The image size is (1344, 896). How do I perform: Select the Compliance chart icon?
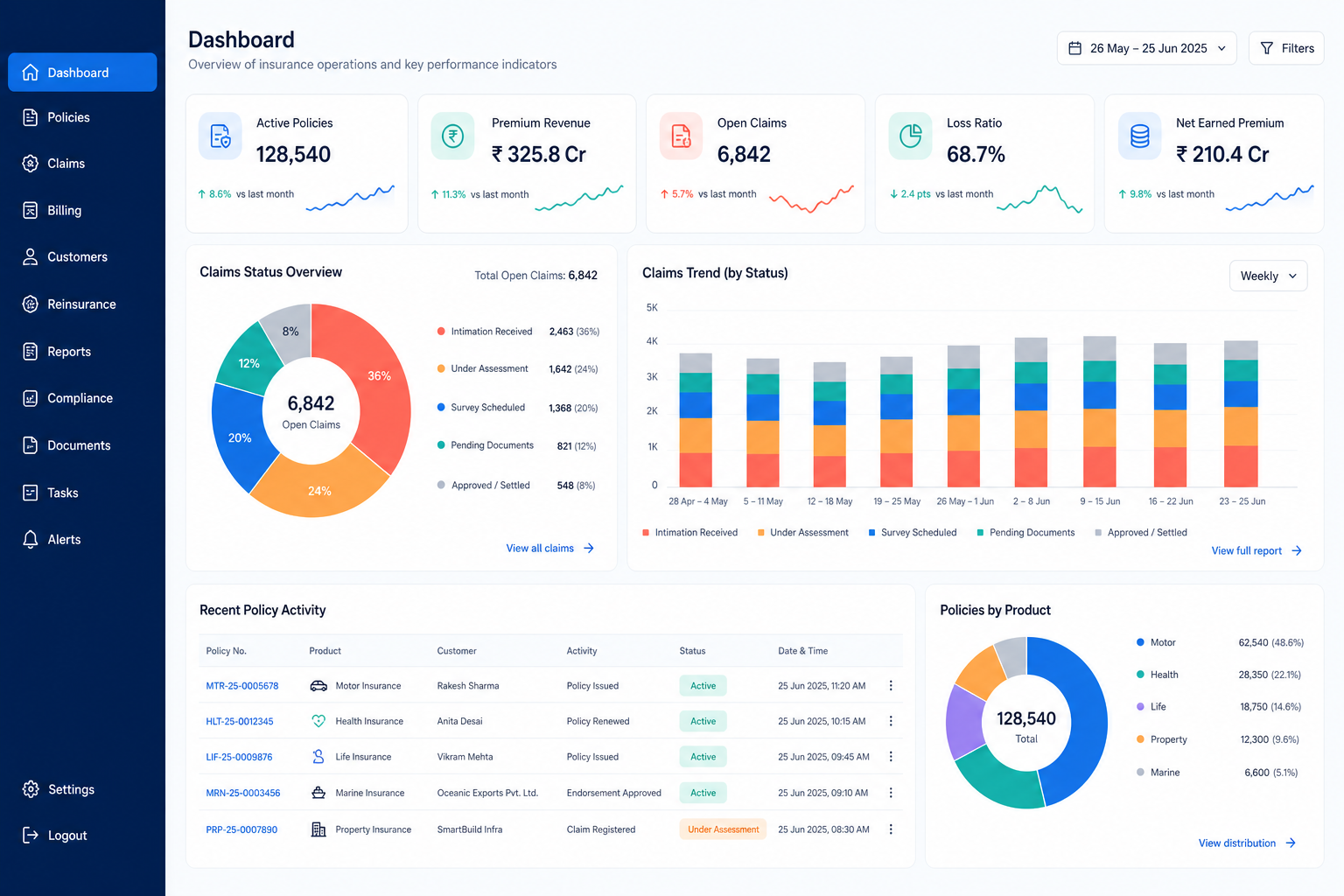pos(31,398)
